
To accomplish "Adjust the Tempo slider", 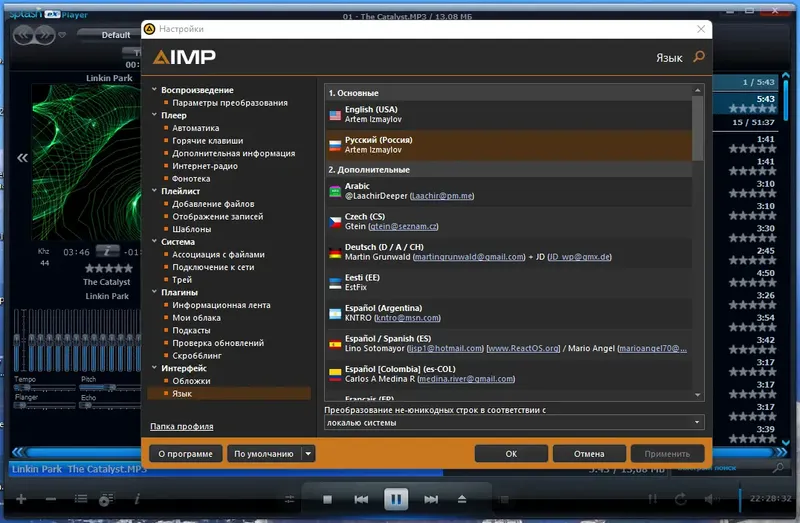I will (44, 387).
